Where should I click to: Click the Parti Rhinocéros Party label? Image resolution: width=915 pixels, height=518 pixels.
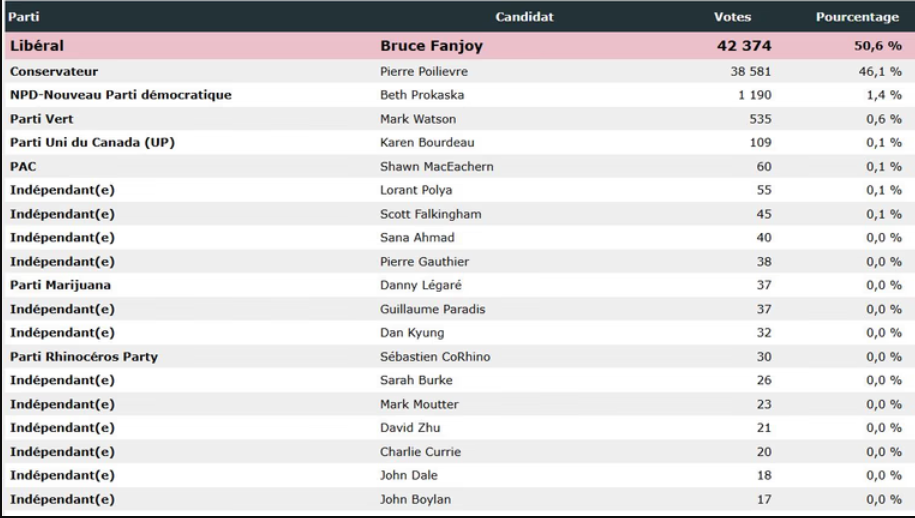coord(84,357)
